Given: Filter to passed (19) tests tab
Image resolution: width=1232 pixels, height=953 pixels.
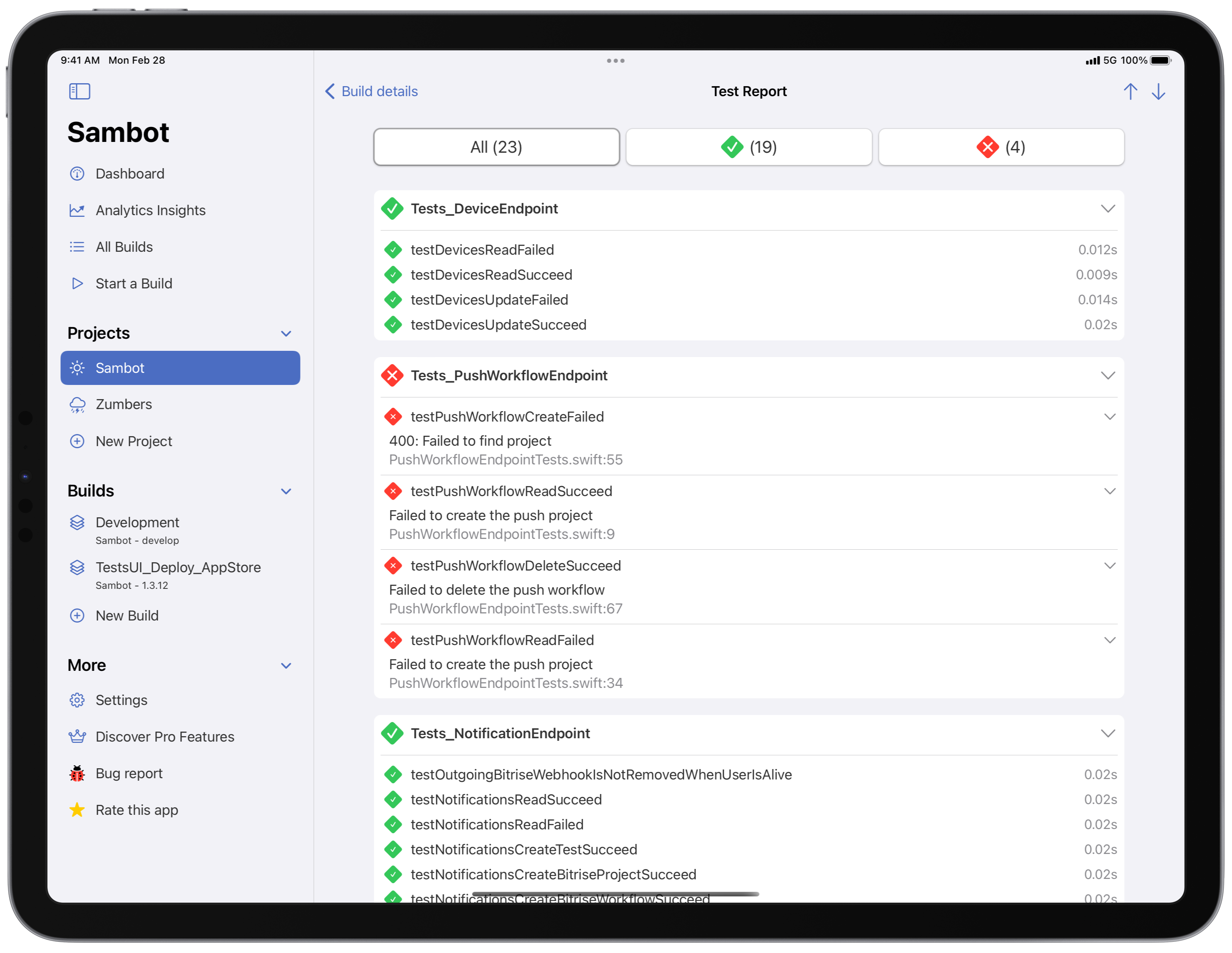Looking at the screenshot, I should coord(748,147).
